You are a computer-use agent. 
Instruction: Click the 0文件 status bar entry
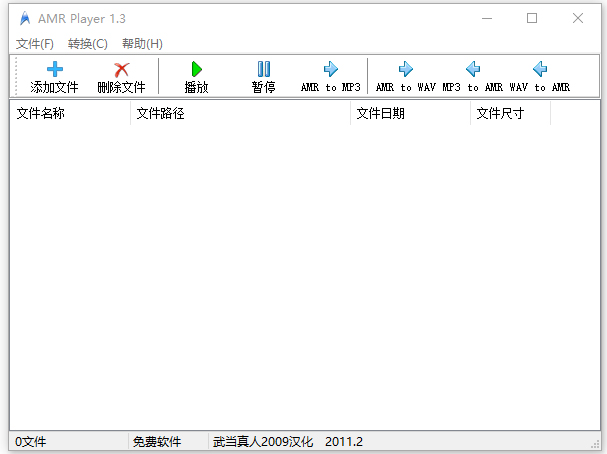(31, 442)
